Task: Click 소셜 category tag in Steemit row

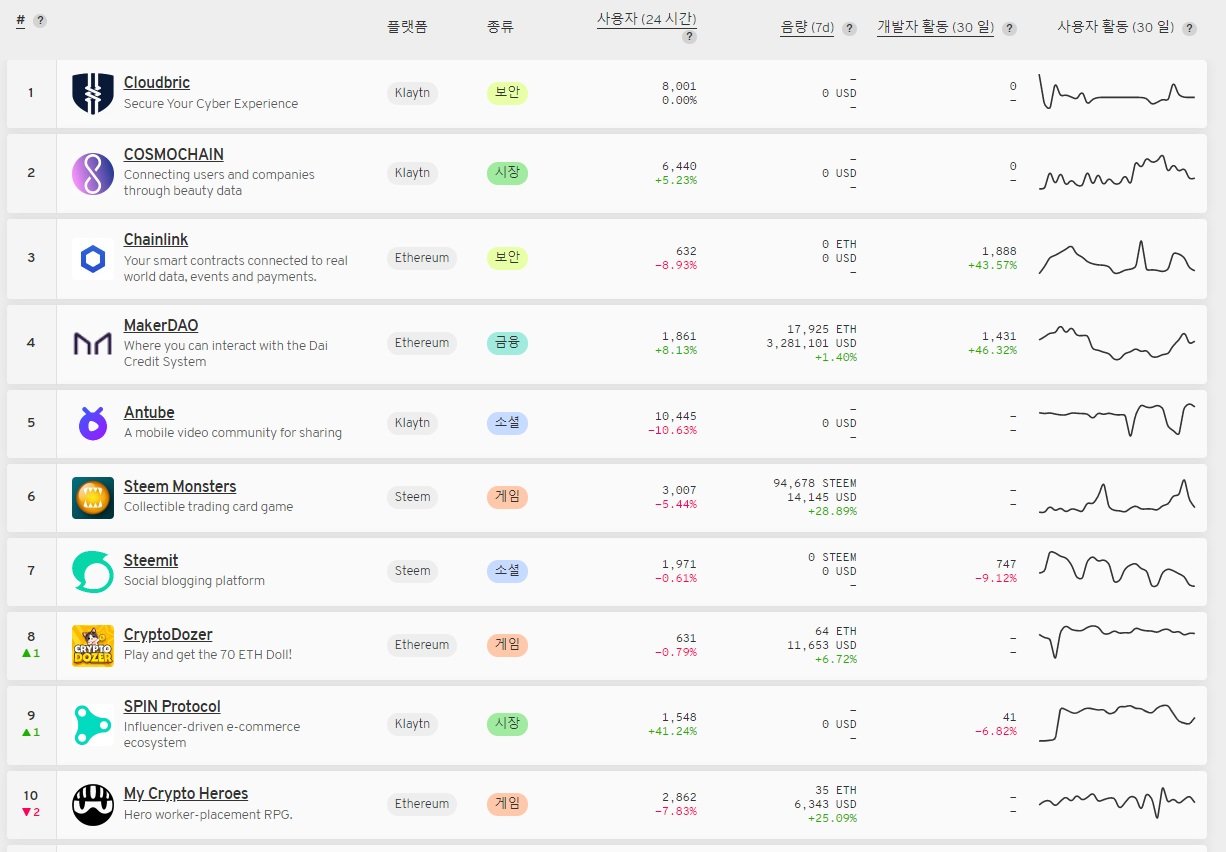Action: tap(507, 571)
